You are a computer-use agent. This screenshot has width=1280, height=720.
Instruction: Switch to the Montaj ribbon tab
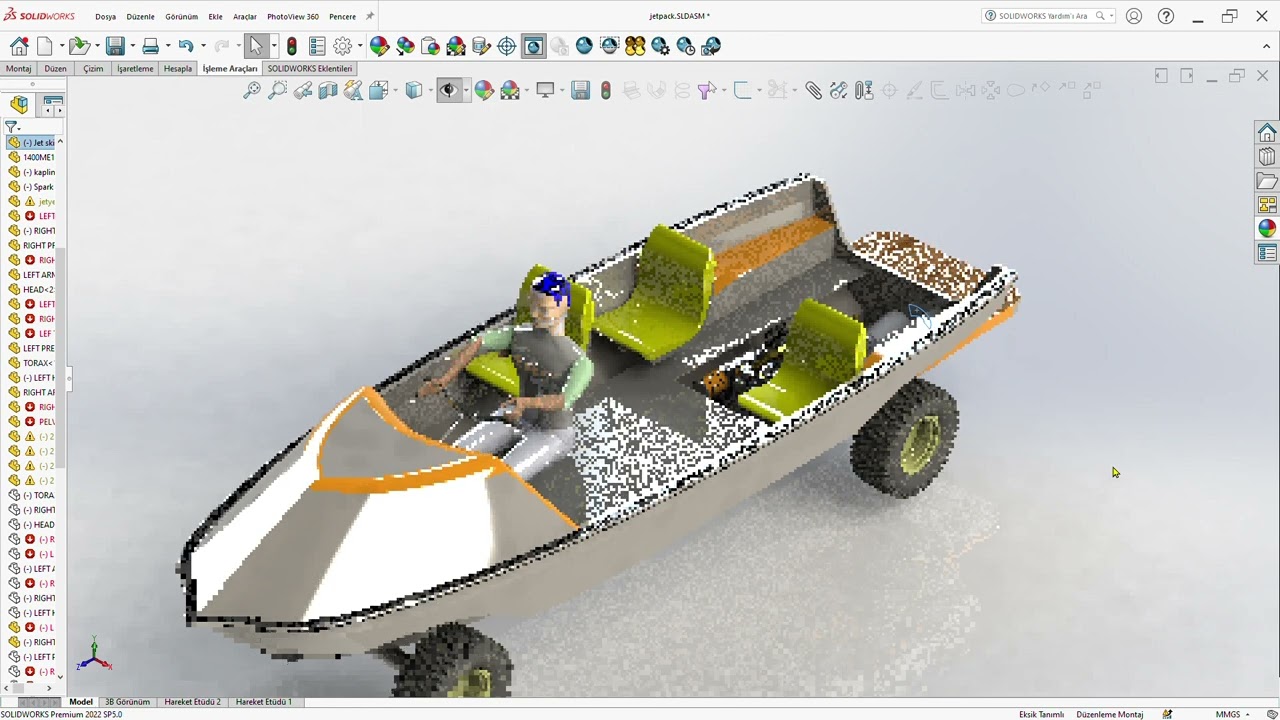19,69
